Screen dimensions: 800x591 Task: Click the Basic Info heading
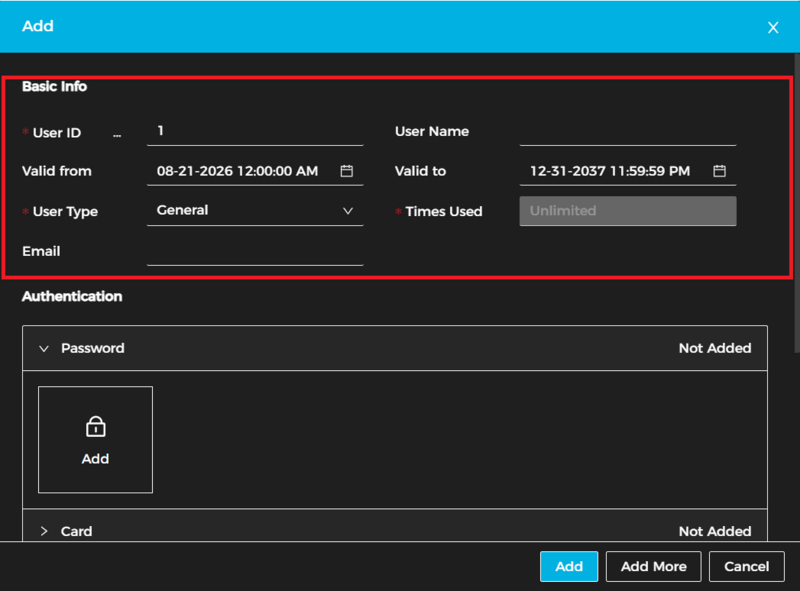coord(55,86)
